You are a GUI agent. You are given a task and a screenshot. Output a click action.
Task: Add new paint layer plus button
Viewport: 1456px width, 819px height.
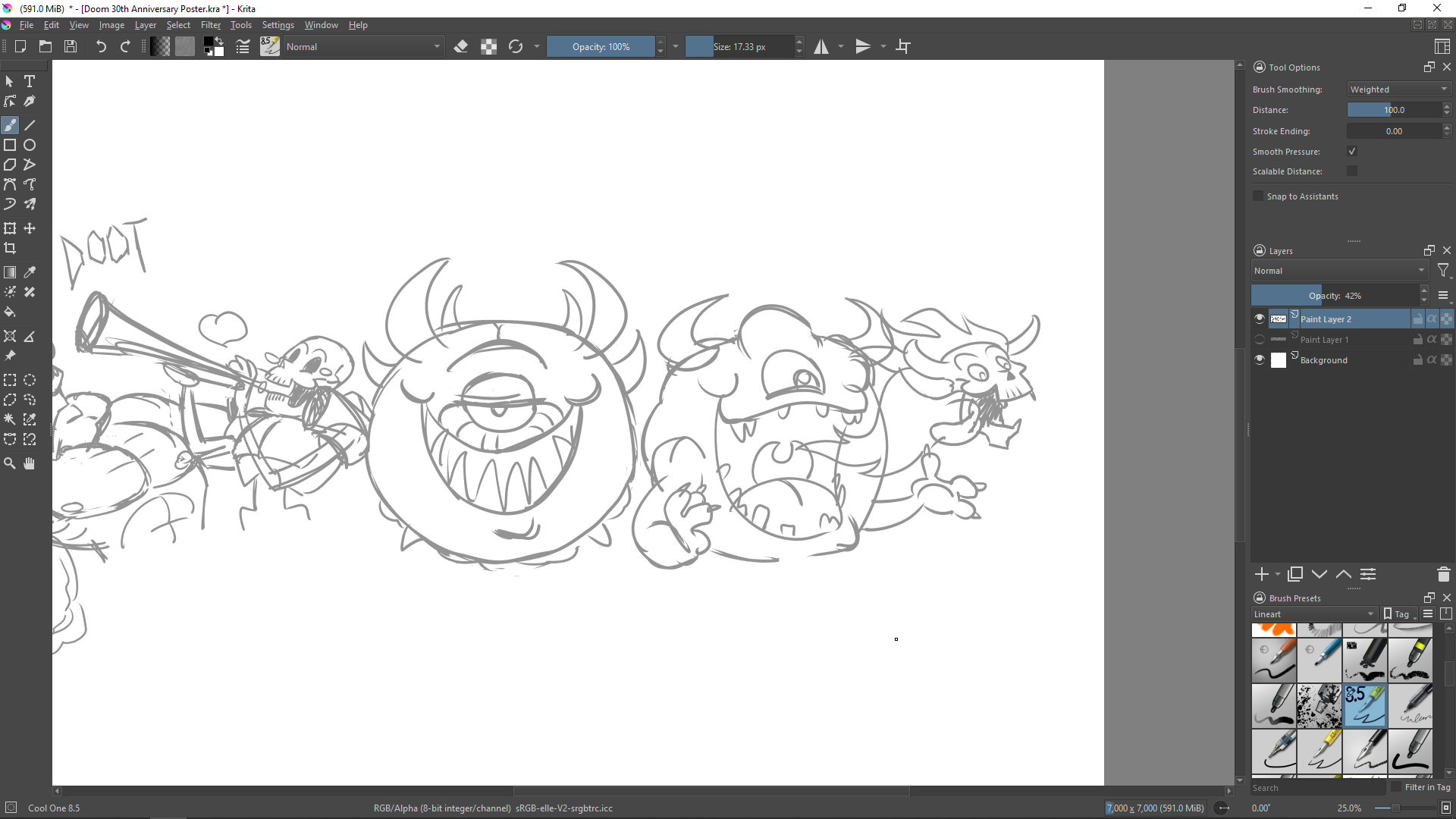click(1262, 574)
